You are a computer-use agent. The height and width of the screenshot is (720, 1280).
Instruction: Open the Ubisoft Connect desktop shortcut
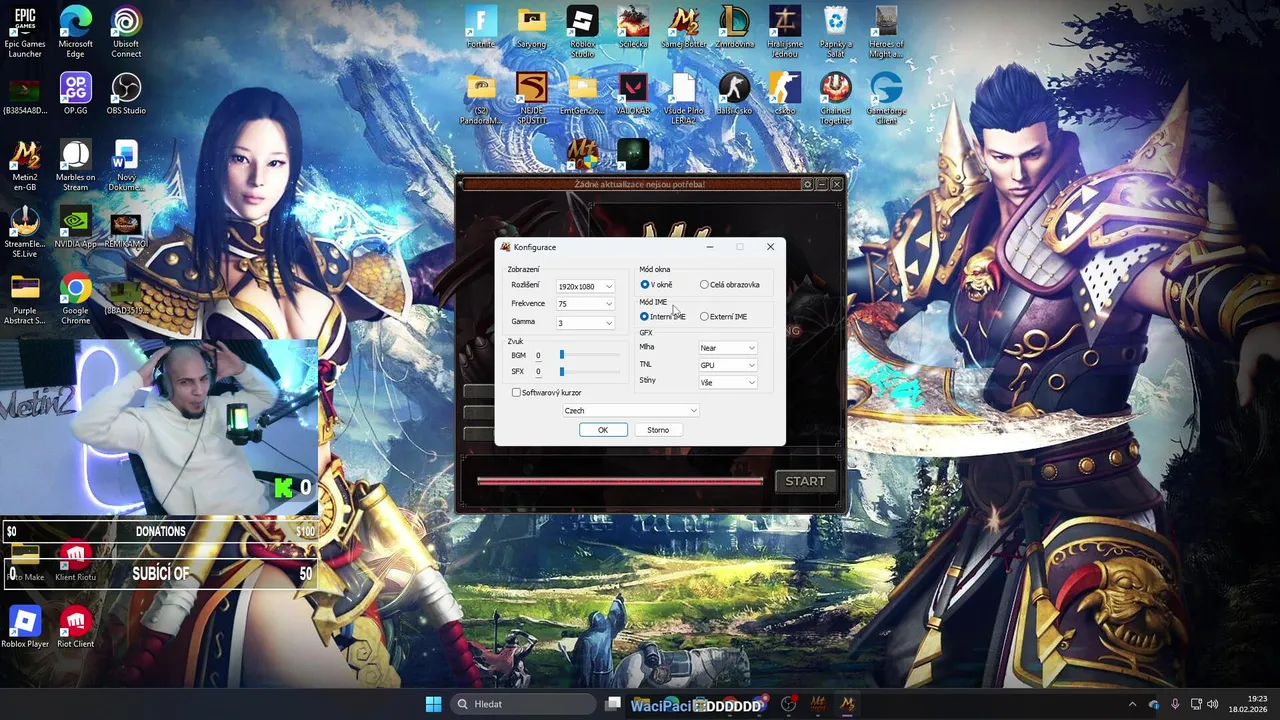click(x=126, y=32)
